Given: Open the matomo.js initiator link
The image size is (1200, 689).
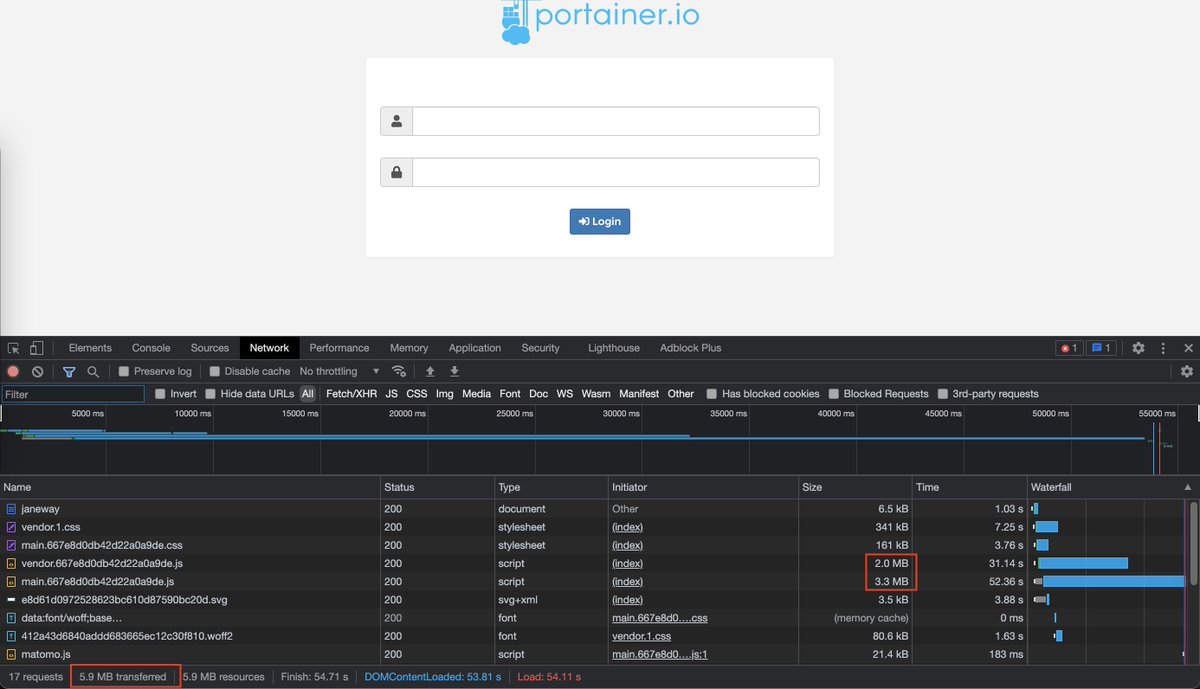Looking at the screenshot, I should [660, 654].
